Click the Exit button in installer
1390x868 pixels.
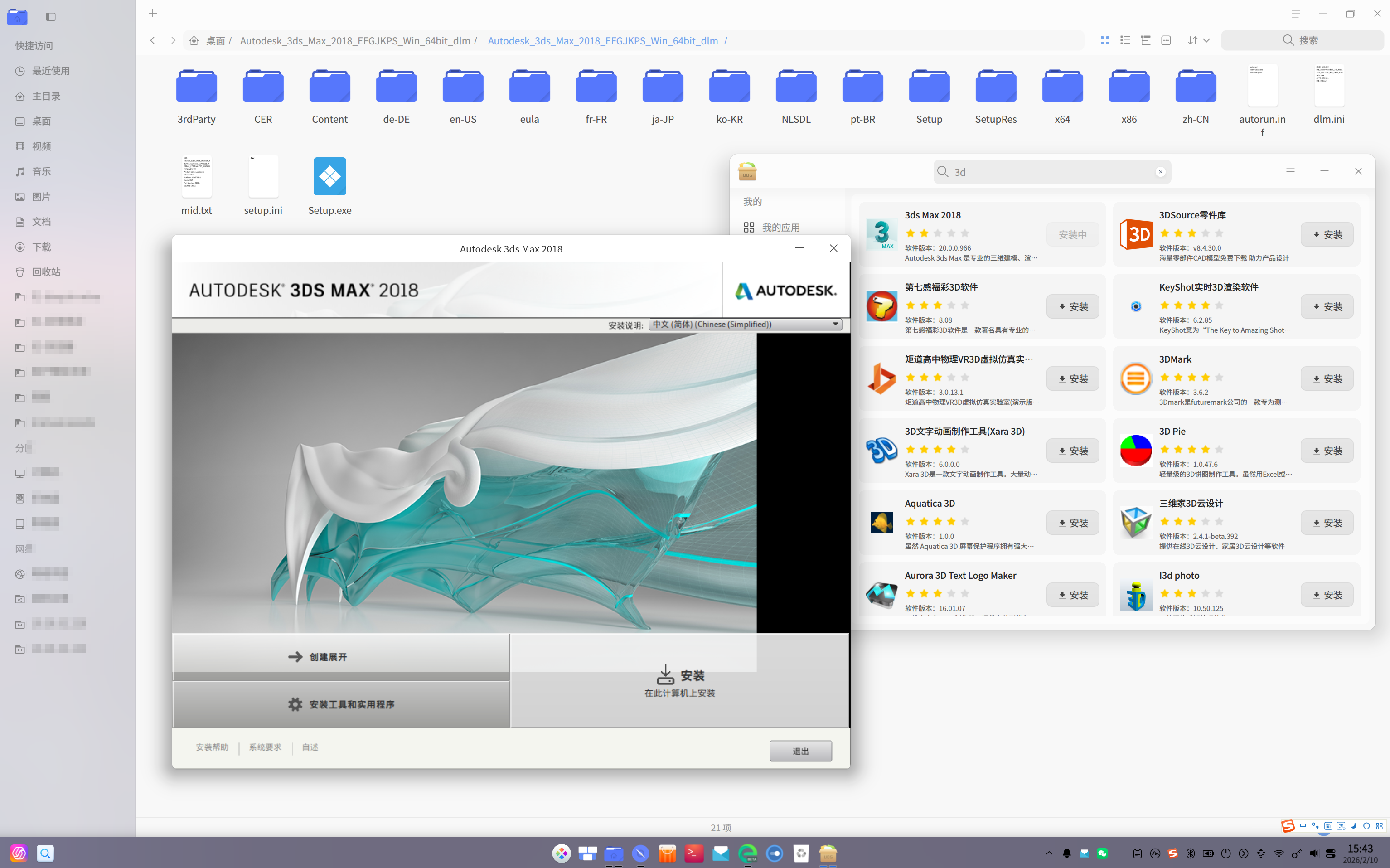(x=800, y=751)
